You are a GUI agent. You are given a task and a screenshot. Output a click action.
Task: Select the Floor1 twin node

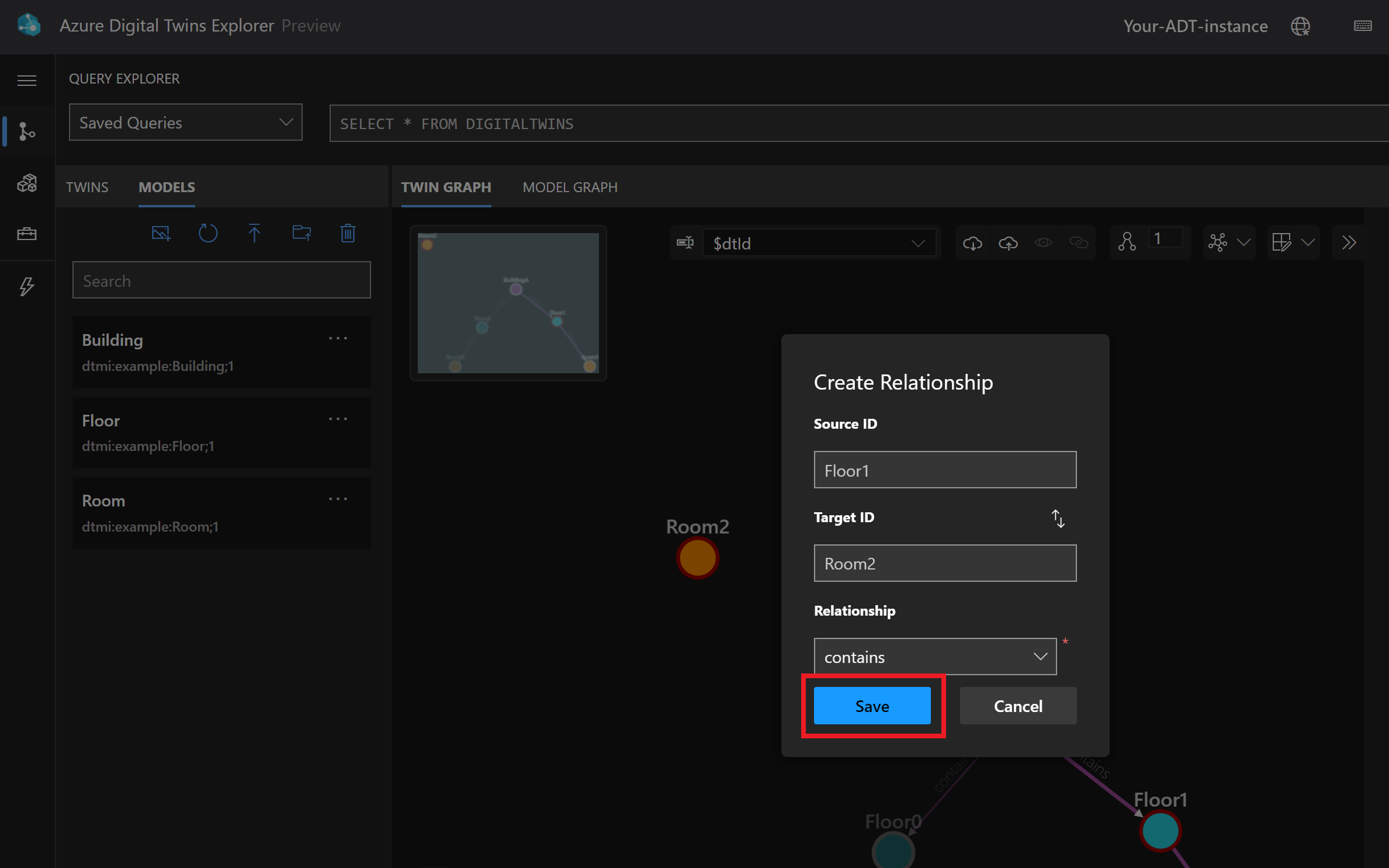(1160, 831)
